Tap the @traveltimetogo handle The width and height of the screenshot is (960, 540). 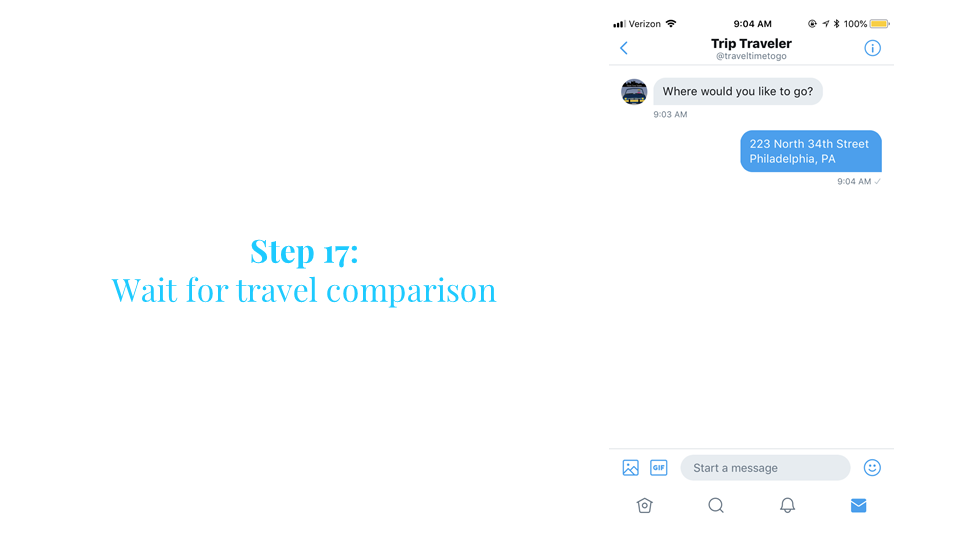(x=751, y=56)
